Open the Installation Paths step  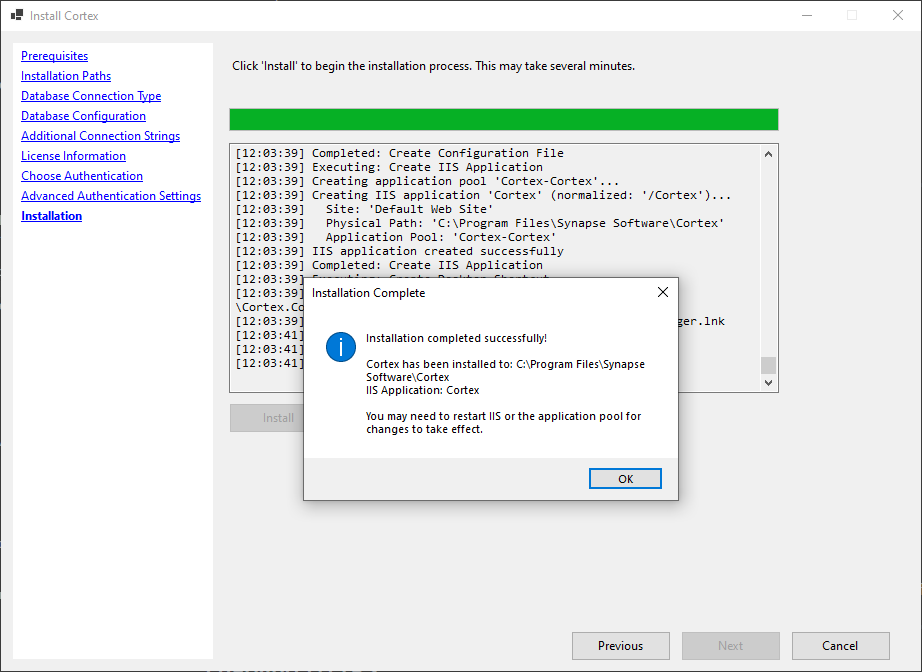[65, 75]
